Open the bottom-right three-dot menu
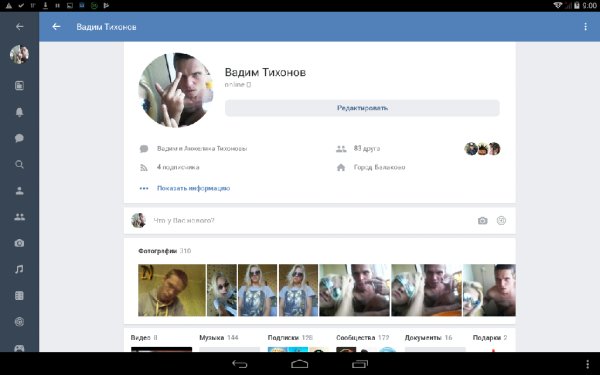This screenshot has height=375, width=600. 588,364
